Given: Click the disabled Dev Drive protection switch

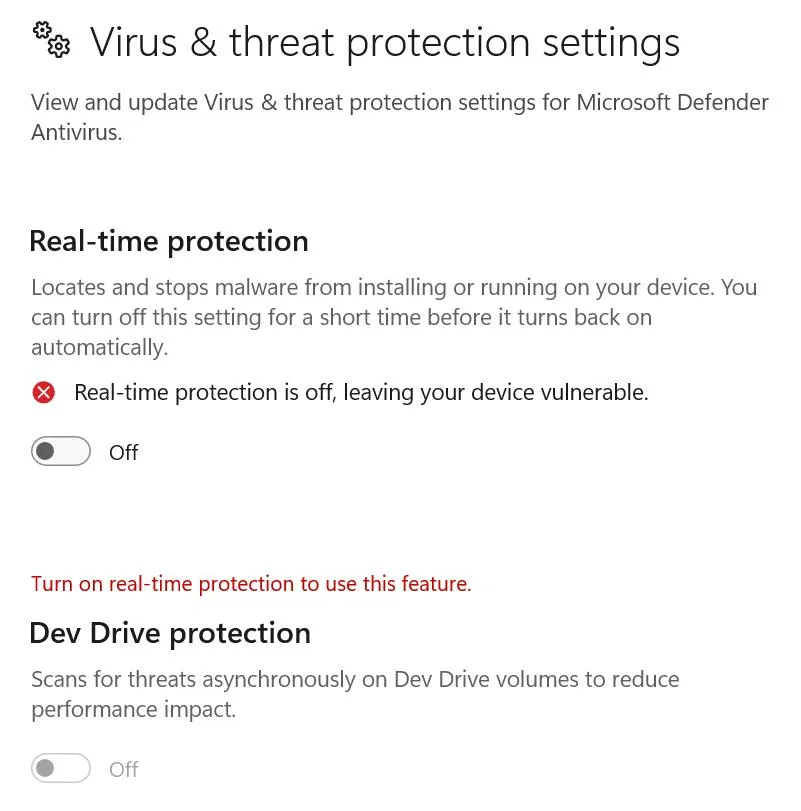Looking at the screenshot, I should pos(61,769).
